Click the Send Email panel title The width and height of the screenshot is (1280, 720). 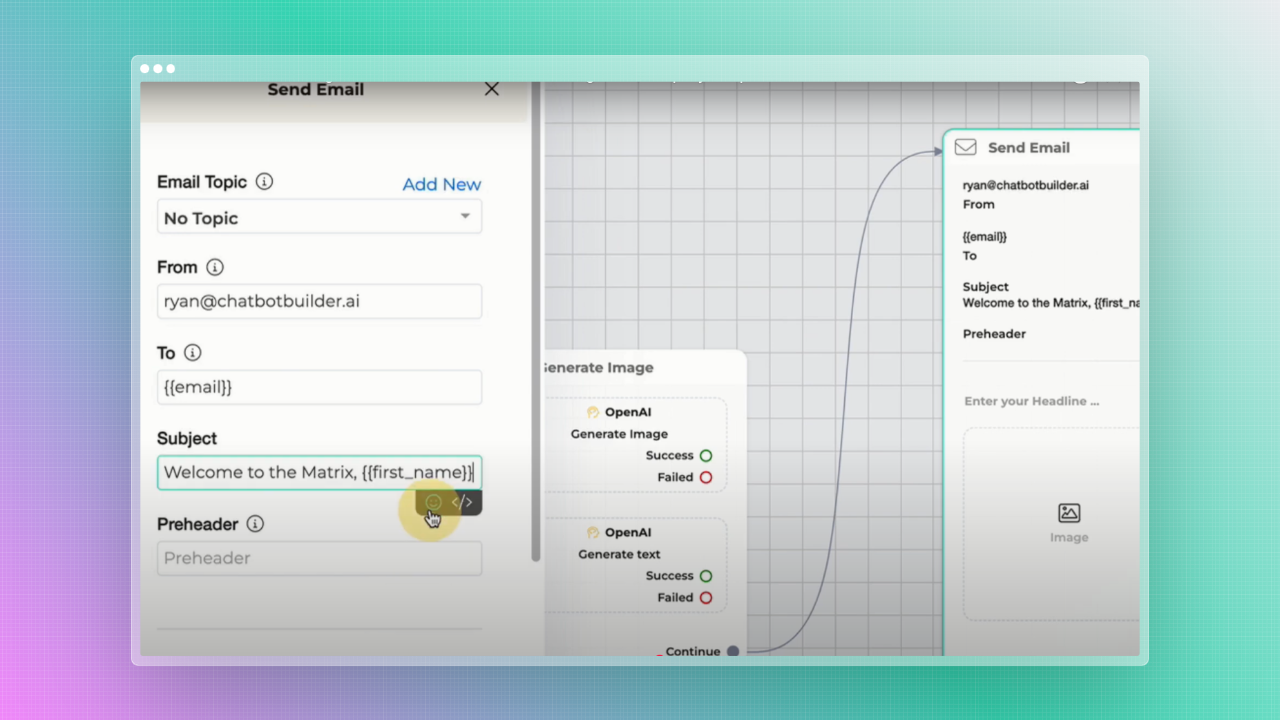click(316, 90)
